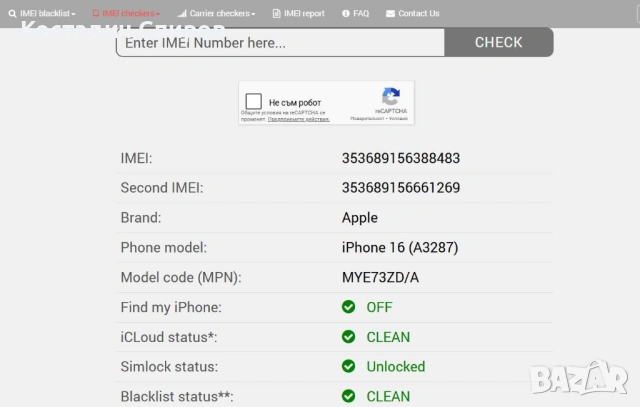Open the FAQ page
The height and width of the screenshot is (407, 640).
click(356, 13)
